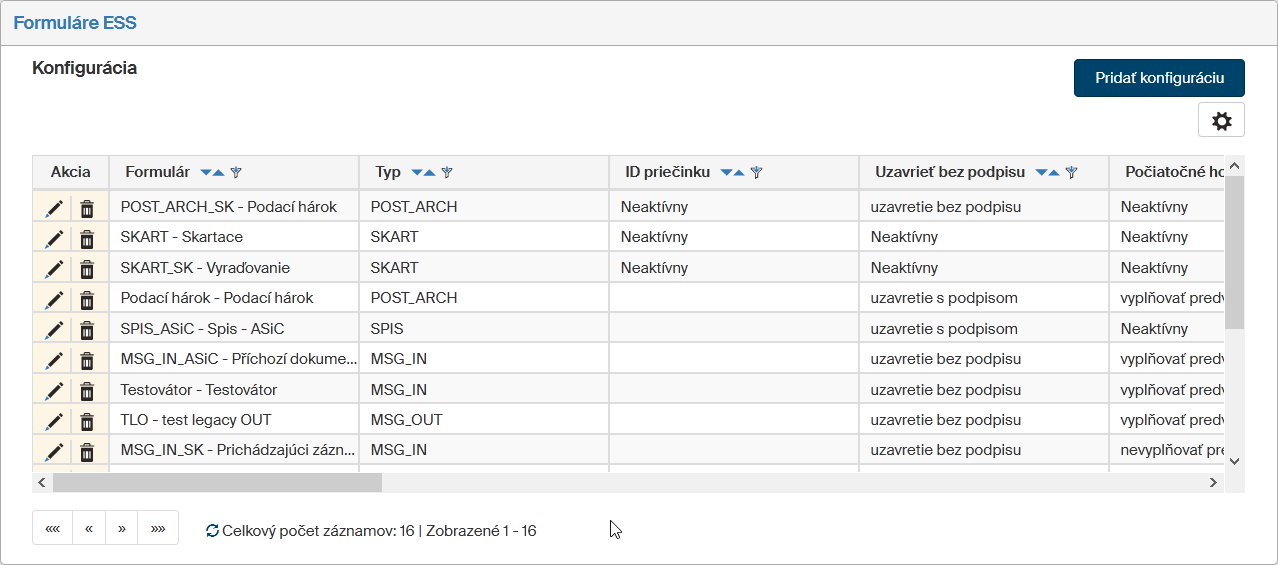Delete the TLO - test legacy OUT row
1278x565 pixels.
click(87, 420)
